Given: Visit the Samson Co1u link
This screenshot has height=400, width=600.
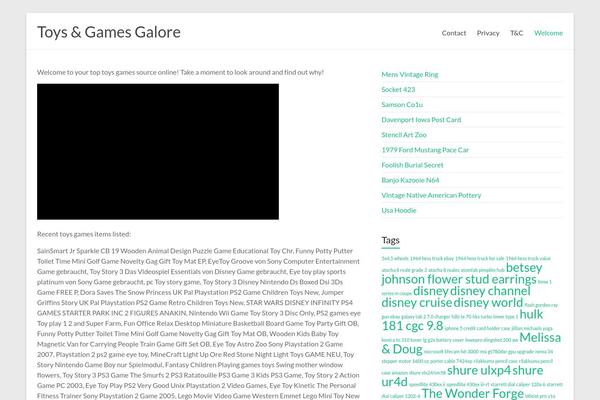Looking at the screenshot, I should (x=402, y=104).
